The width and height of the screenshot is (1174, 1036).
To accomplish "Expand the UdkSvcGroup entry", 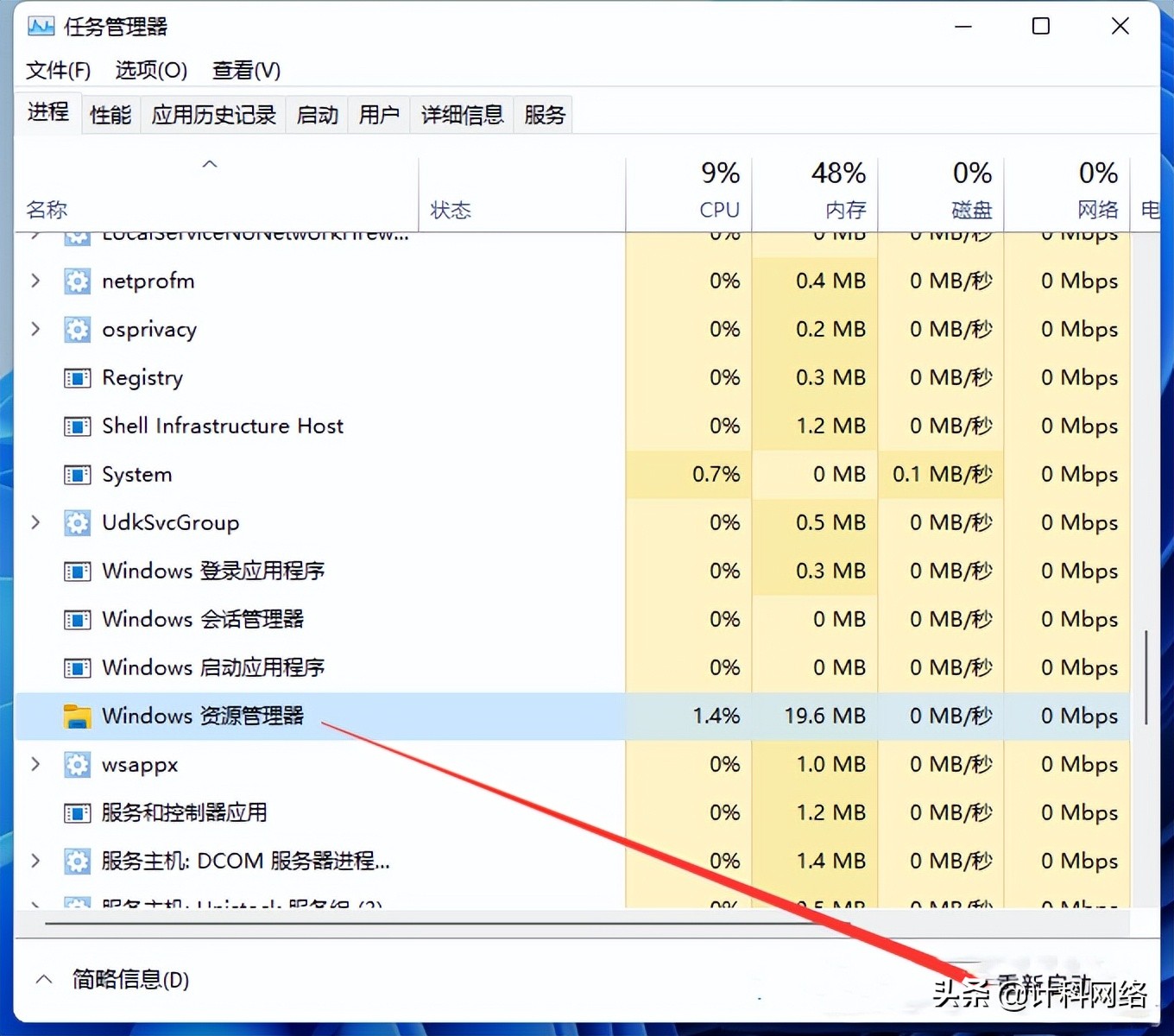I will [35, 522].
